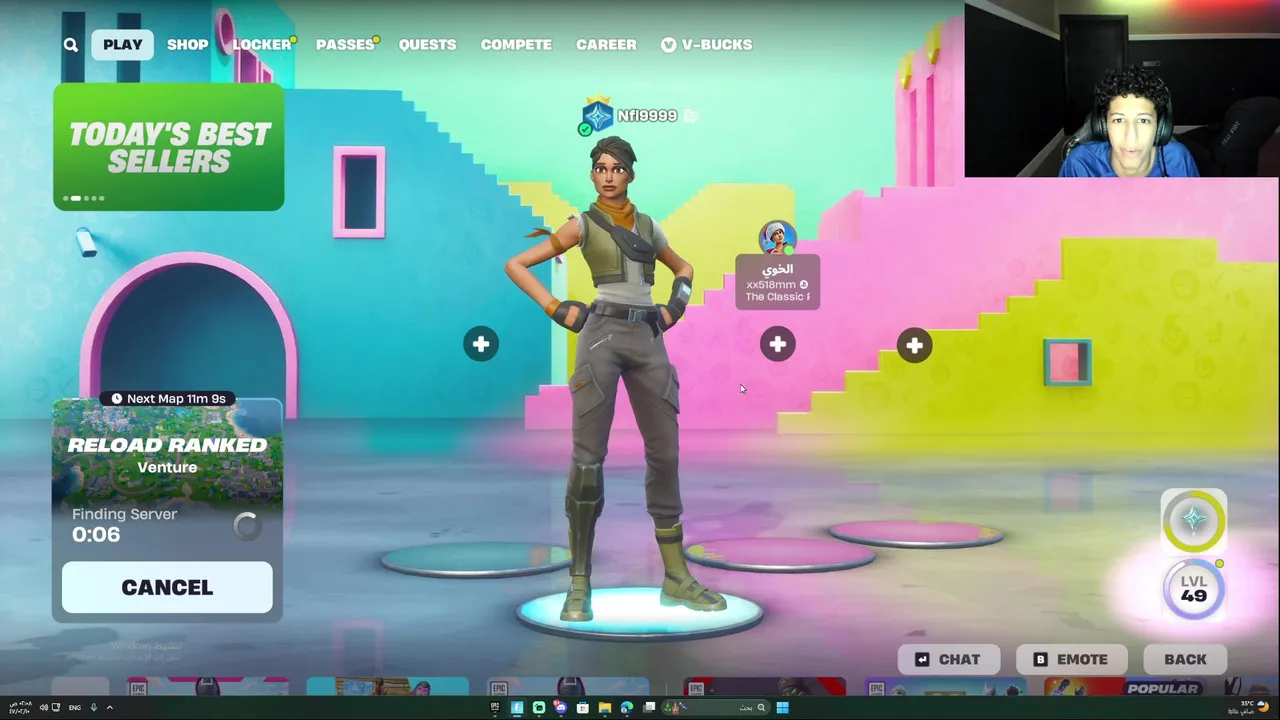Click the Nfl9999 player name

coord(647,116)
